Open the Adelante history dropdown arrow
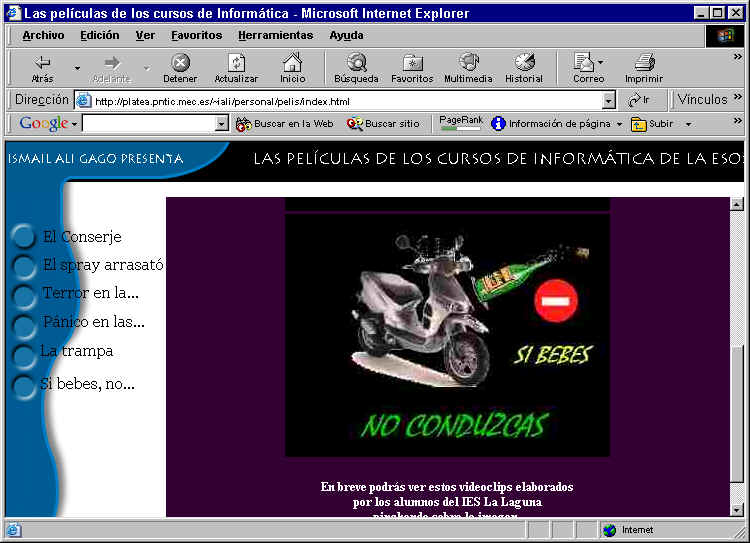 tap(146, 68)
